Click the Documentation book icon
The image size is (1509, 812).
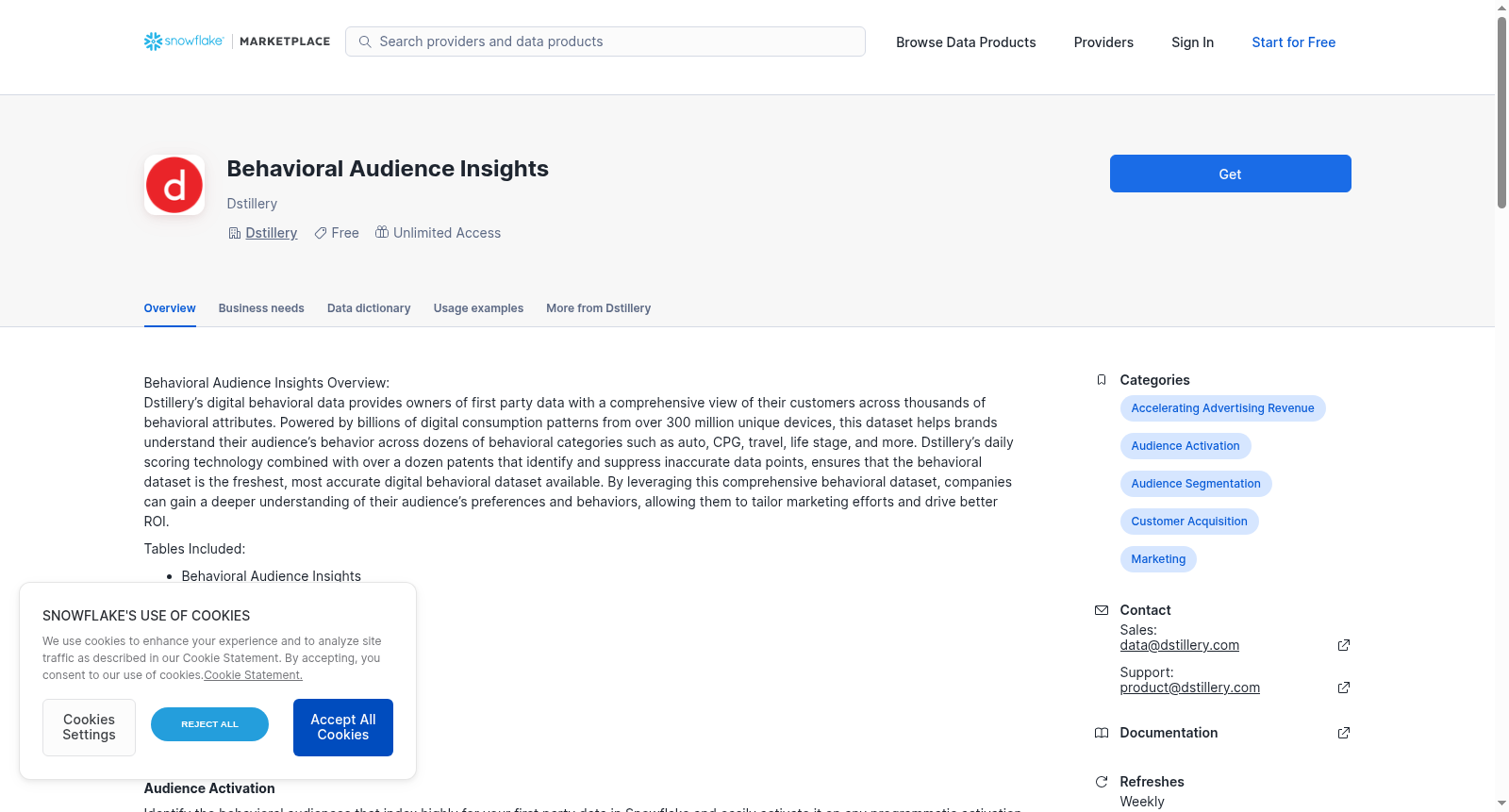click(x=1102, y=733)
